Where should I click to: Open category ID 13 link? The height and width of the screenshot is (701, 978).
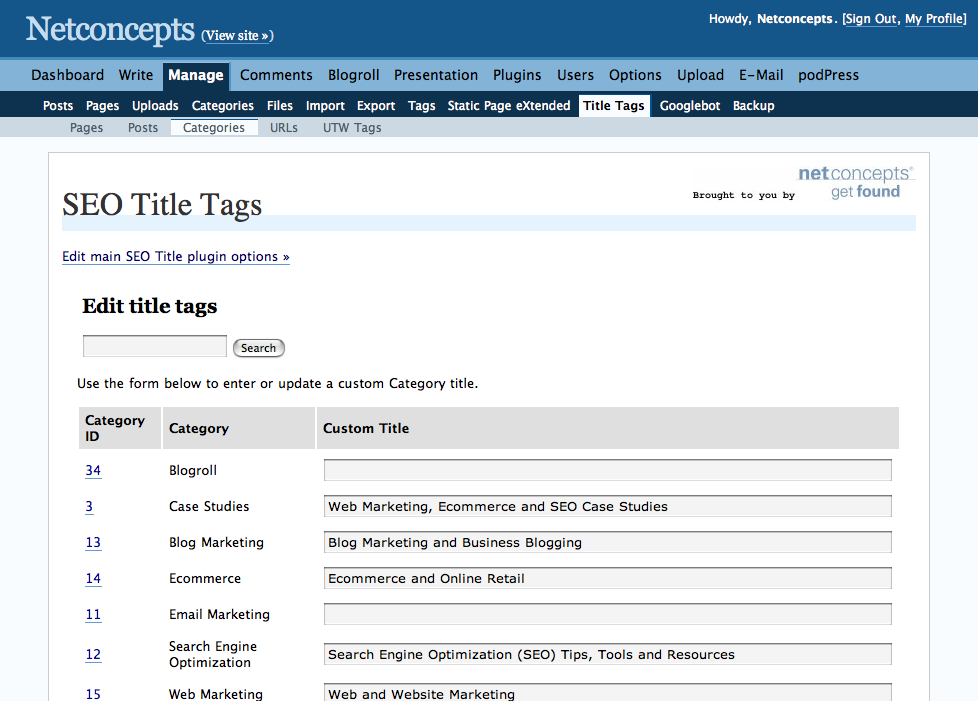point(93,543)
